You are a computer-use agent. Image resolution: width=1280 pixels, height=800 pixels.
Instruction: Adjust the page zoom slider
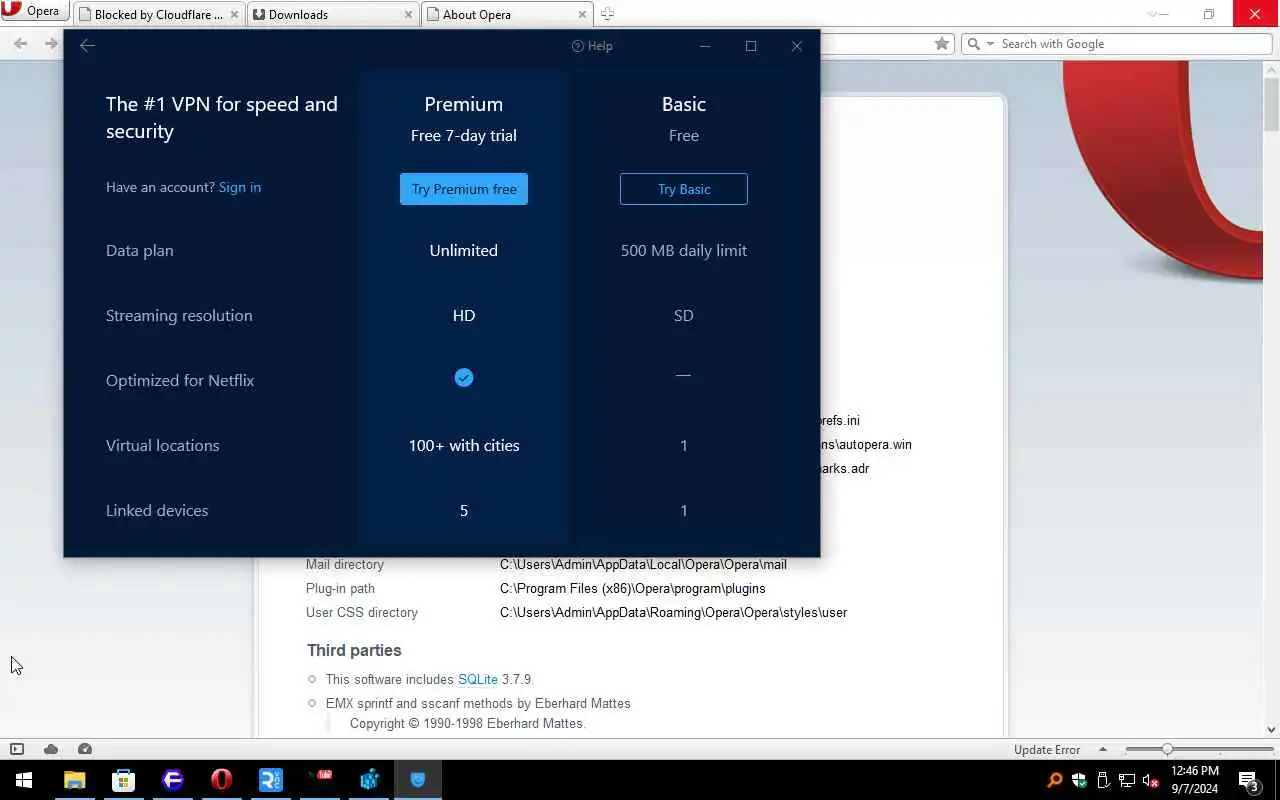pos(1166,749)
